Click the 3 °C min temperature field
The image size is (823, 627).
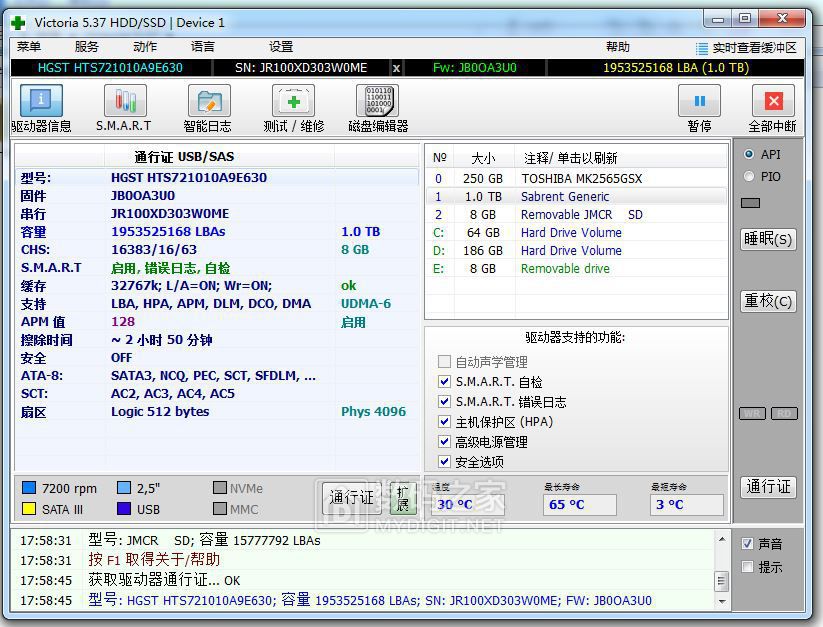coord(687,505)
